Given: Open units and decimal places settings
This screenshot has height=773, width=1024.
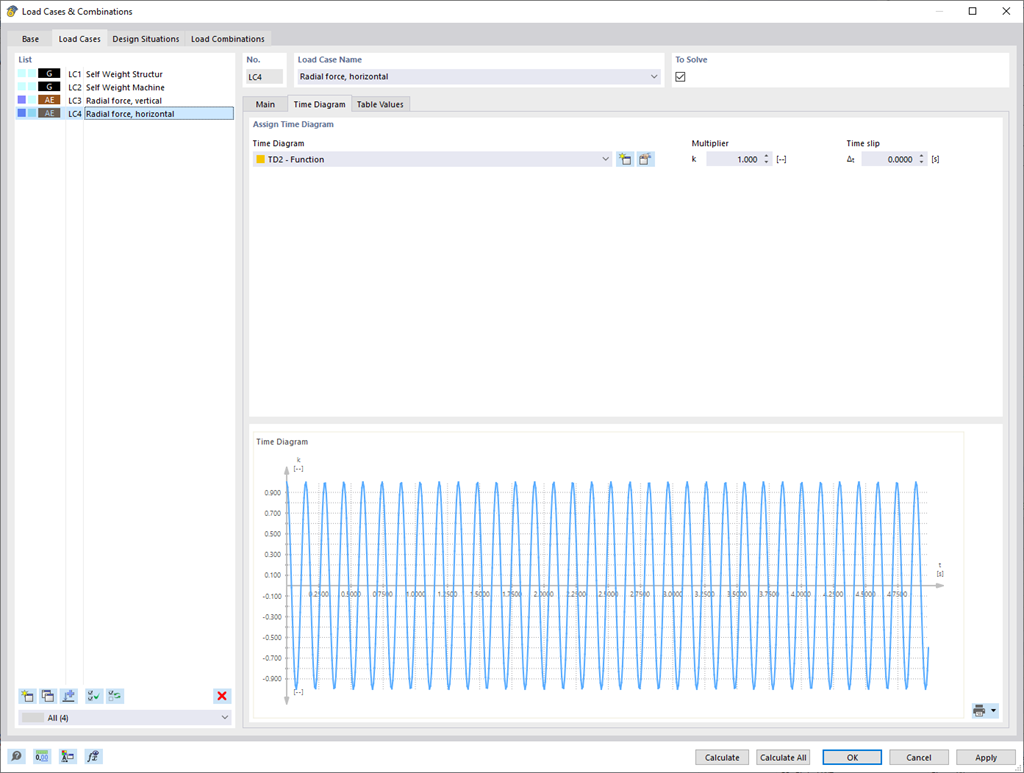Looking at the screenshot, I should pos(42,756).
